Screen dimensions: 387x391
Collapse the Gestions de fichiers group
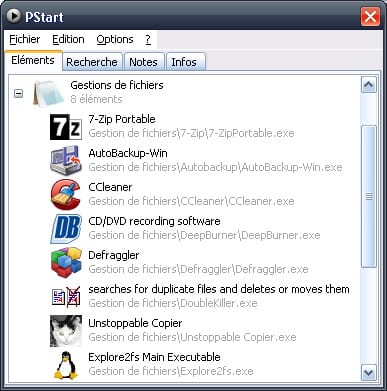coord(18,93)
